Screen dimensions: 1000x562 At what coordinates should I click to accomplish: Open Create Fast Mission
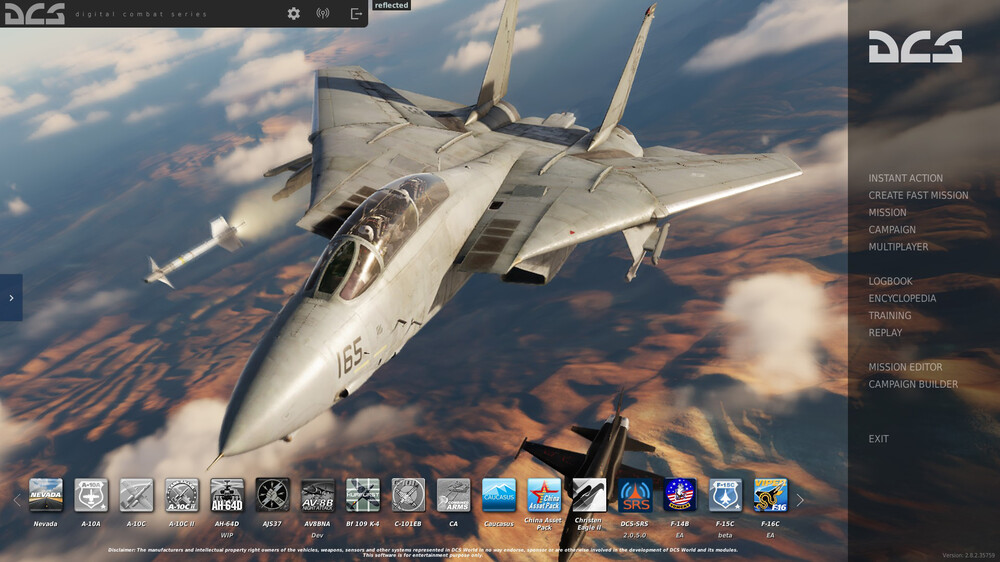[918, 195]
